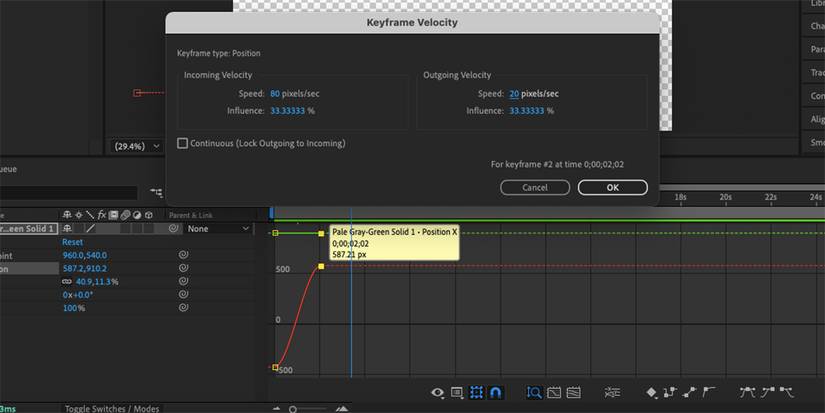Image resolution: width=825 pixels, height=413 pixels.
Task: Click the Parent & Link column header
Action: click(191, 215)
